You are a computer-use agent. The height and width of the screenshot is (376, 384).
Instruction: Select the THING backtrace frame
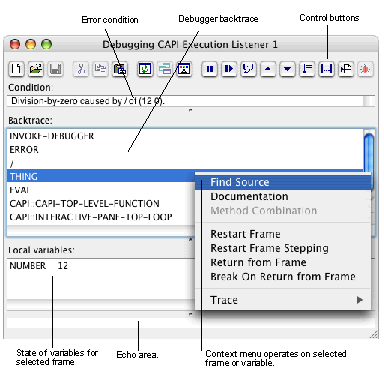coord(101,176)
